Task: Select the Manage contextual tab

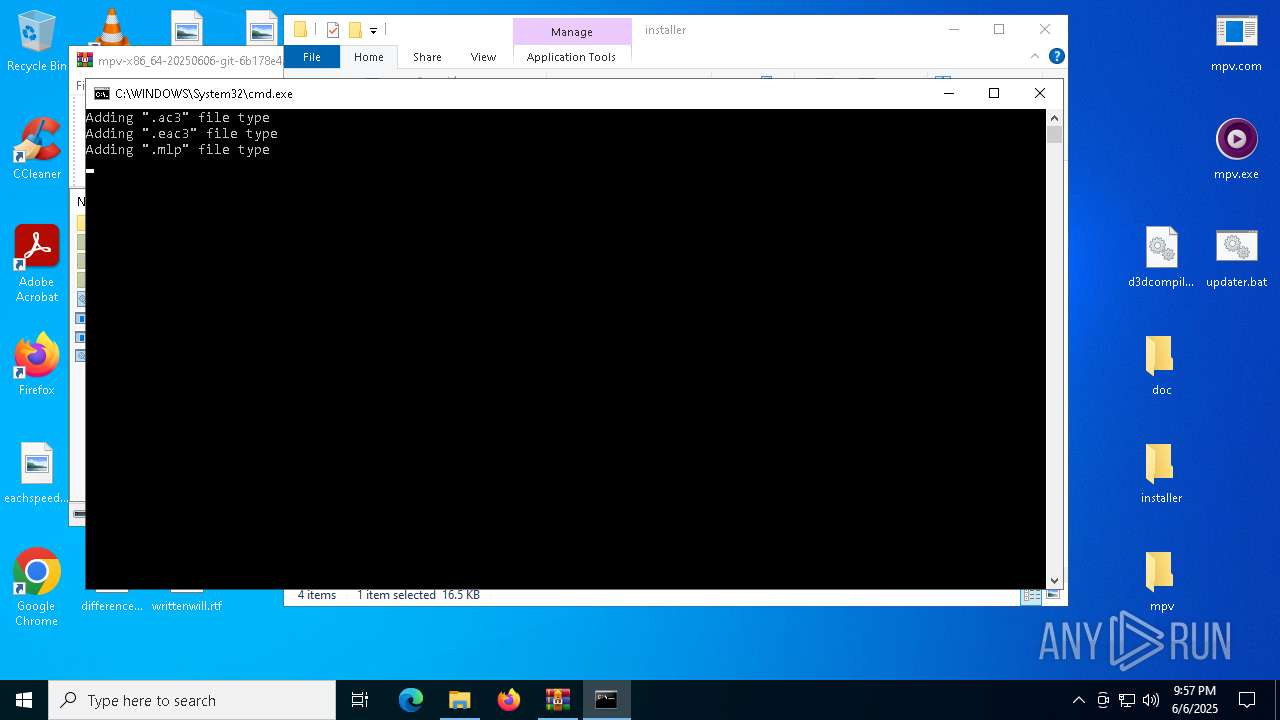Action: coord(572,31)
